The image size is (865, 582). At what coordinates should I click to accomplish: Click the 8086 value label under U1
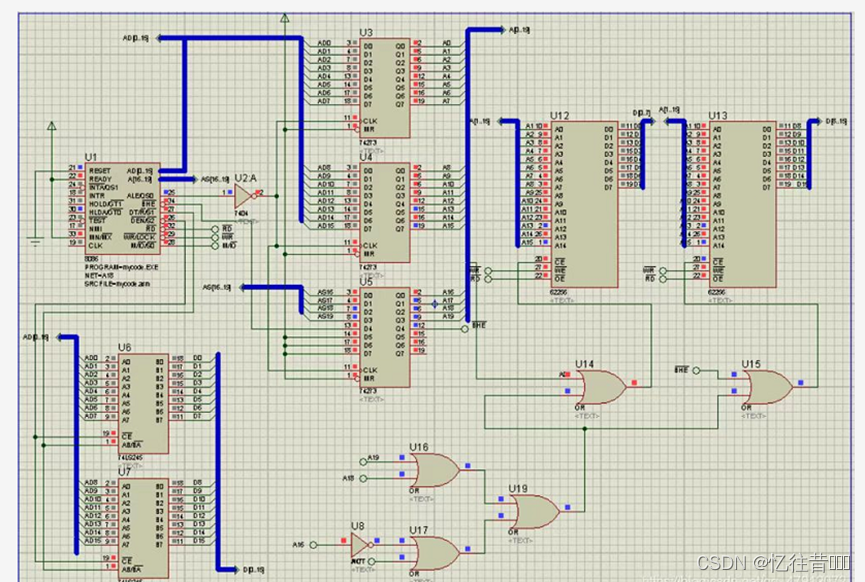coord(91,259)
